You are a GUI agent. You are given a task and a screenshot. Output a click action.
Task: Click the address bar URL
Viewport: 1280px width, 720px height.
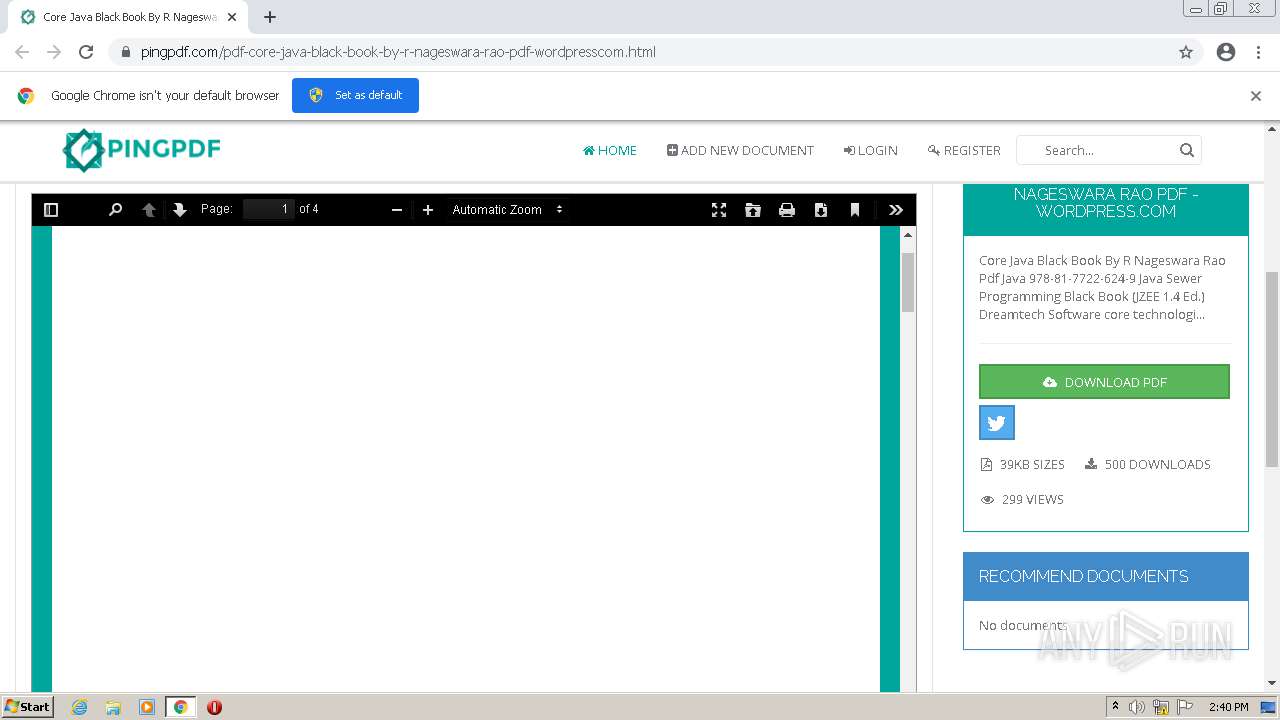[x=398, y=52]
